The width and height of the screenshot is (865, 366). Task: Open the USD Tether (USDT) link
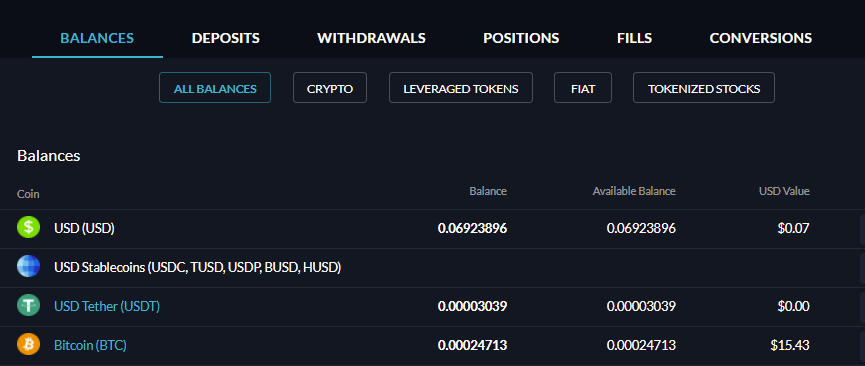(x=107, y=306)
